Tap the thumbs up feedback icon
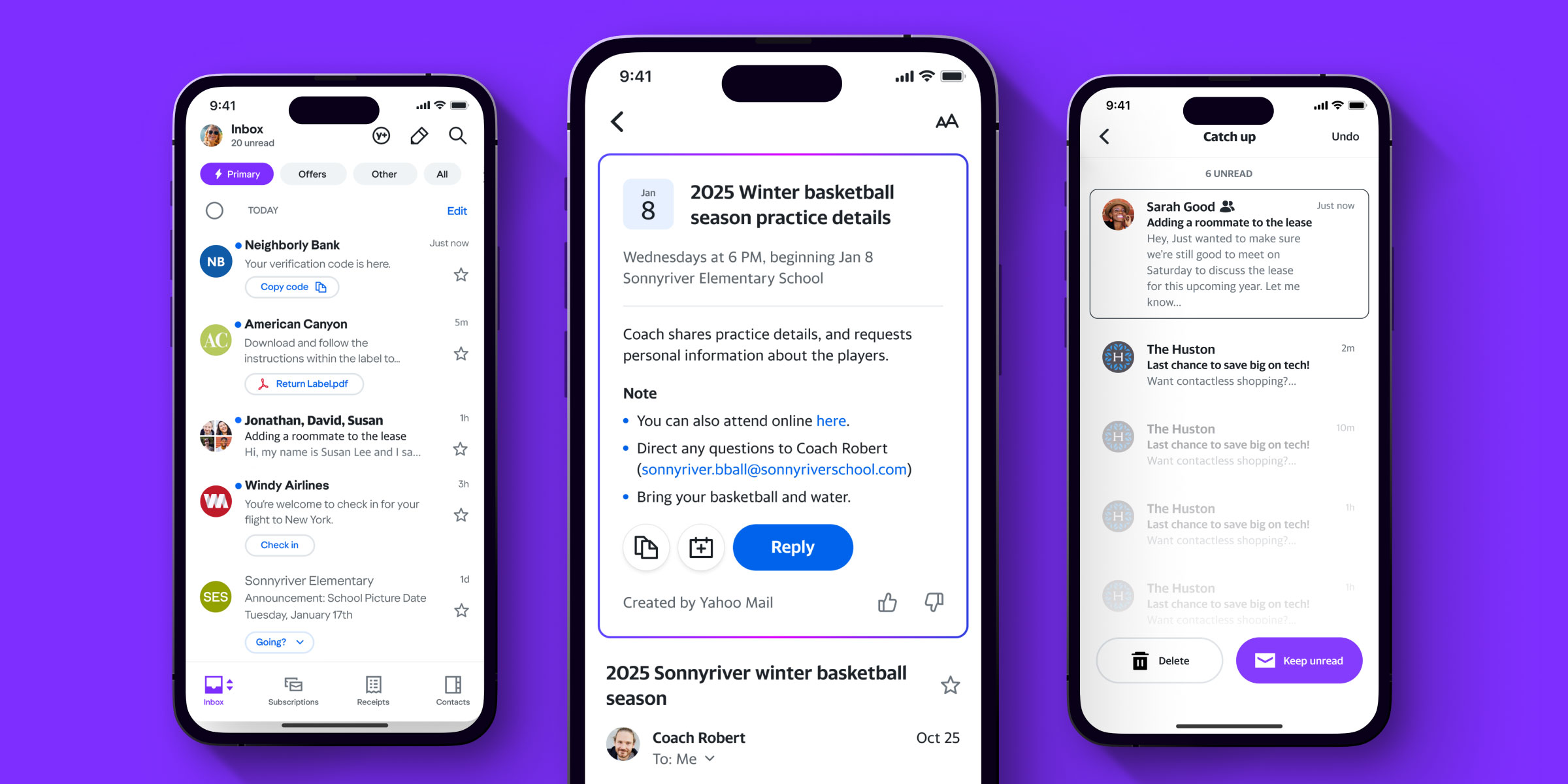The height and width of the screenshot is (784, 1568). pyautogui.click(x=884, y=602)
